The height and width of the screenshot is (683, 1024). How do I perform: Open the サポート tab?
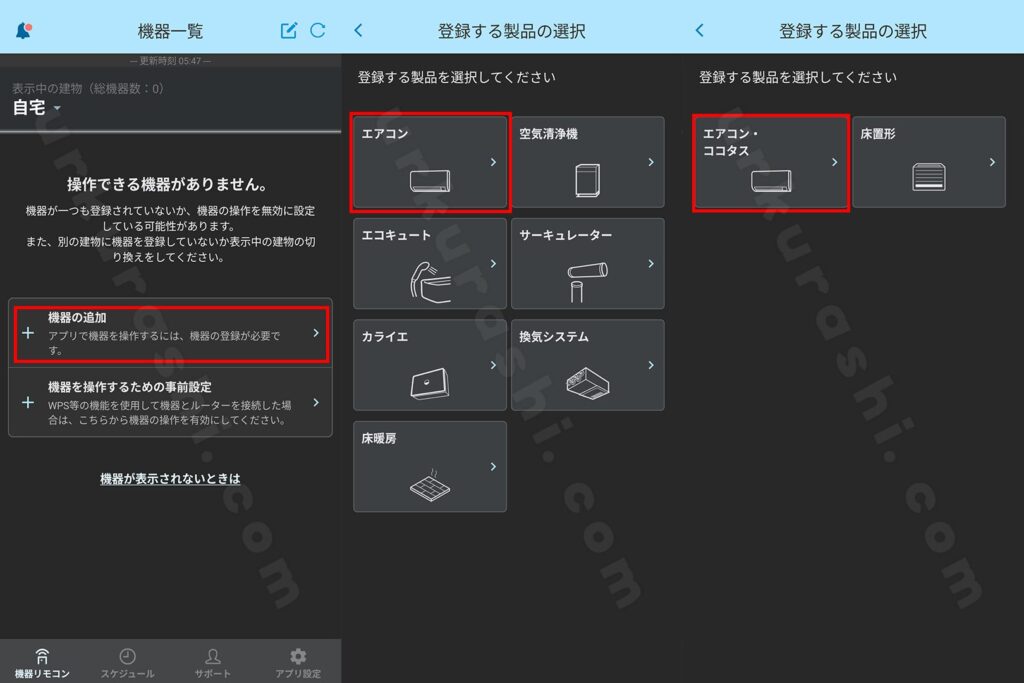click(212, 662)
